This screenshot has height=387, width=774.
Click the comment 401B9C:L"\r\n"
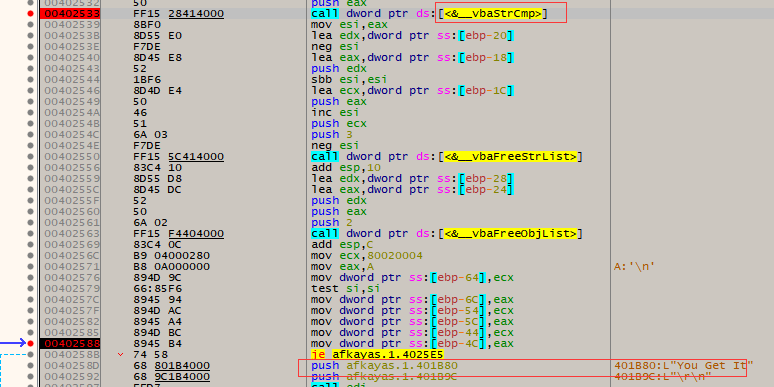pos(663,377)
